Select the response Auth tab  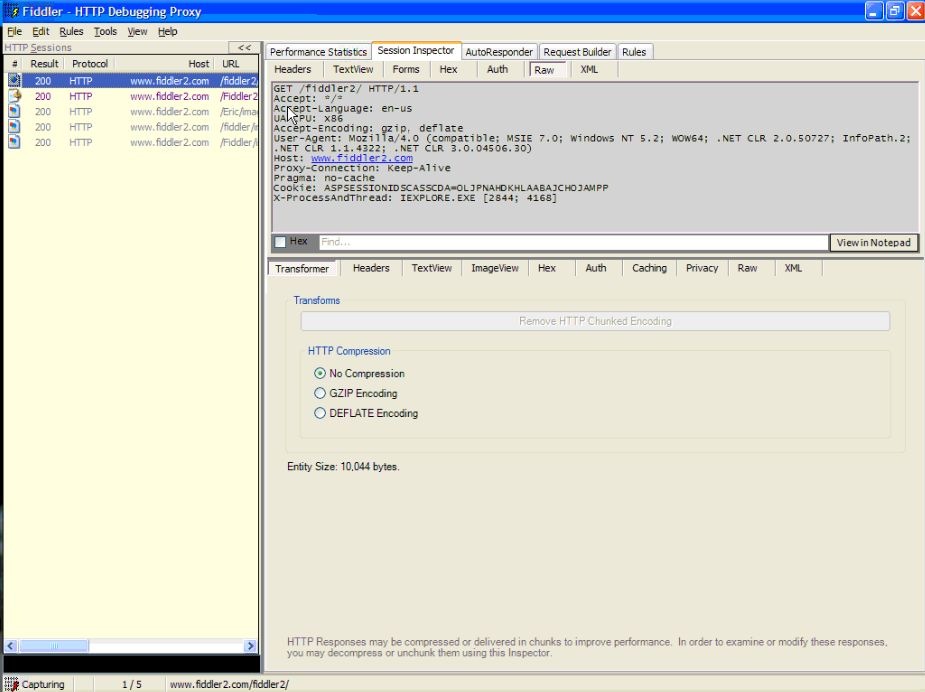click(595, 268)
